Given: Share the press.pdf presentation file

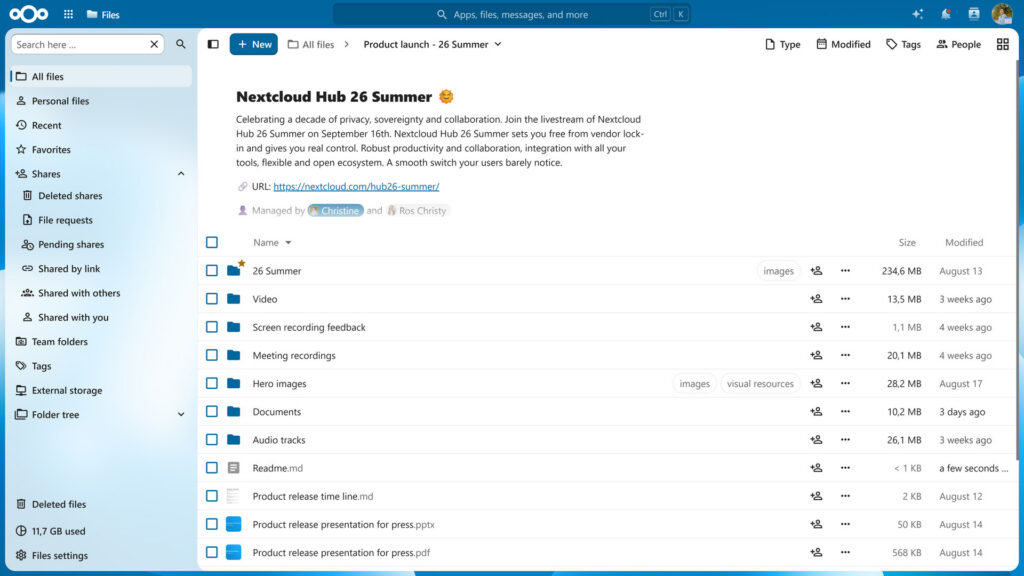Looking at the screenshot, I should pos(816,552).
